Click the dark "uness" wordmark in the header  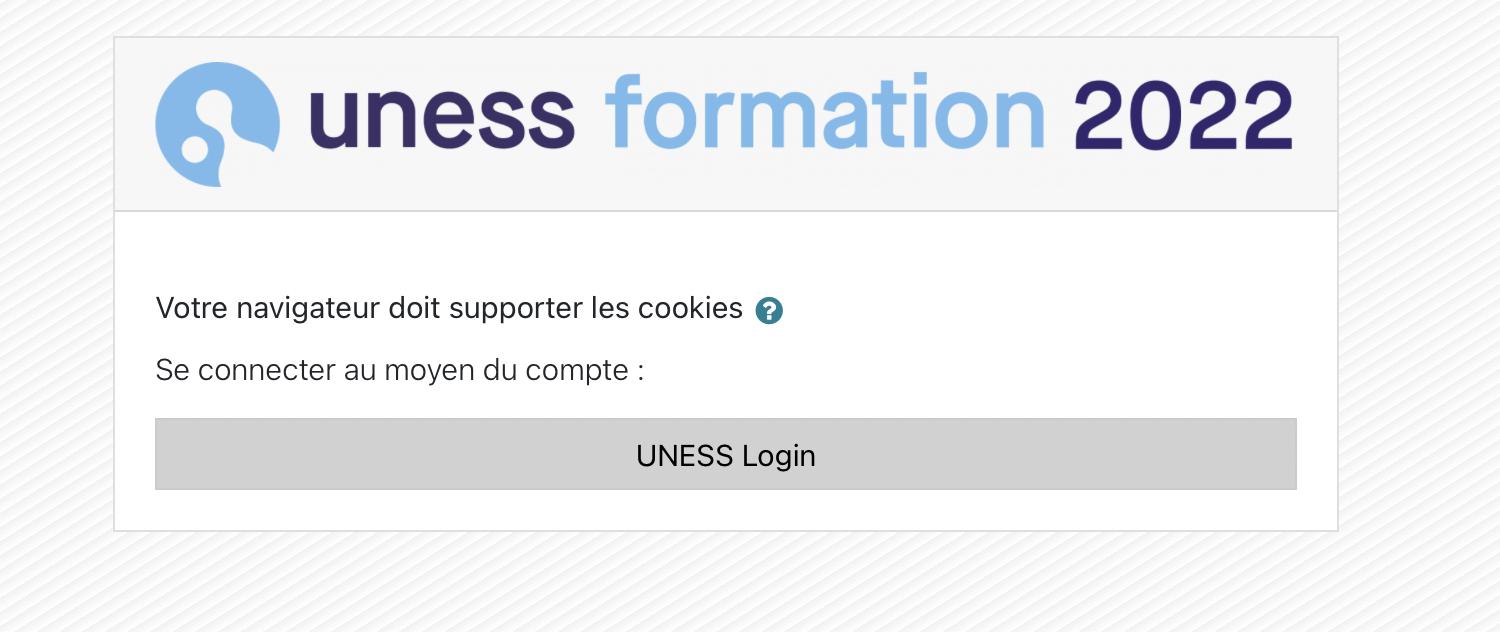tap(441, 117)
